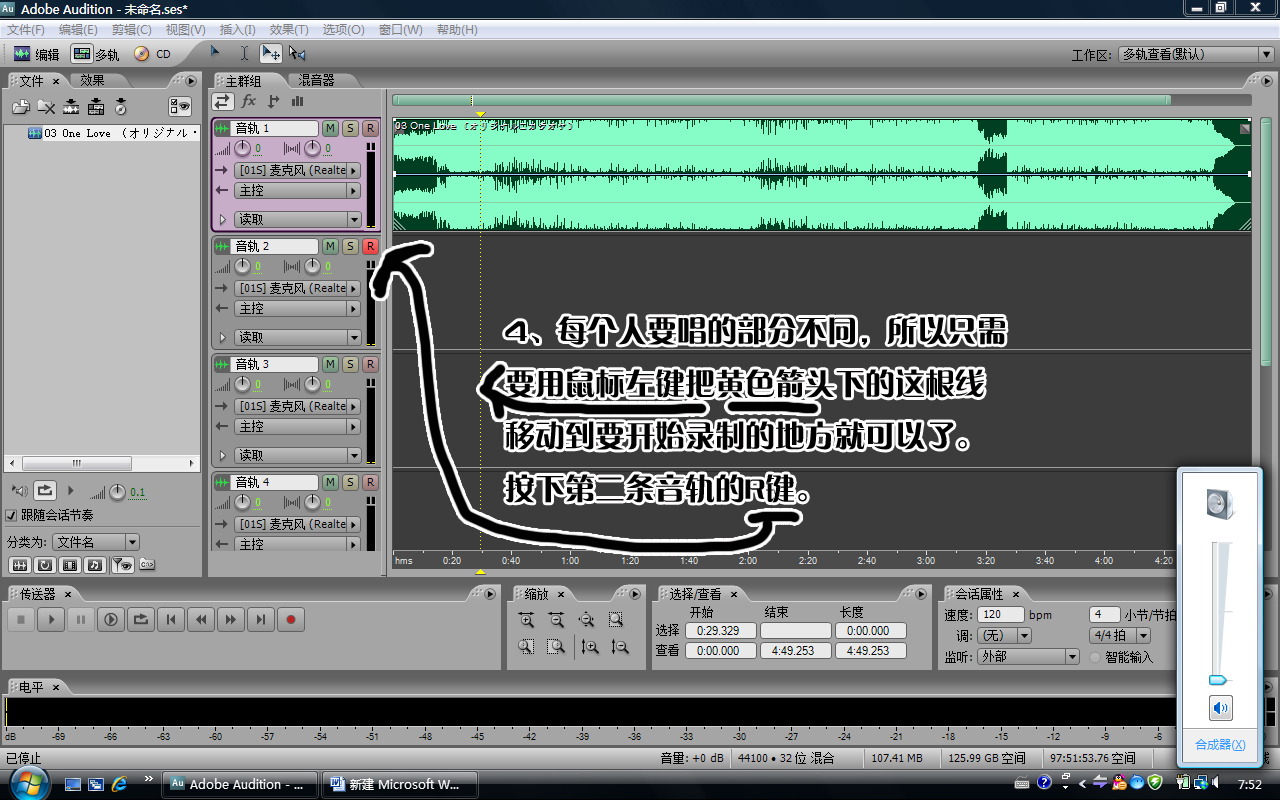The width and height of the screenshot is (1280, 800).
Task: Click the Zoom Out Vertically icon
Action: click(620, 647)
